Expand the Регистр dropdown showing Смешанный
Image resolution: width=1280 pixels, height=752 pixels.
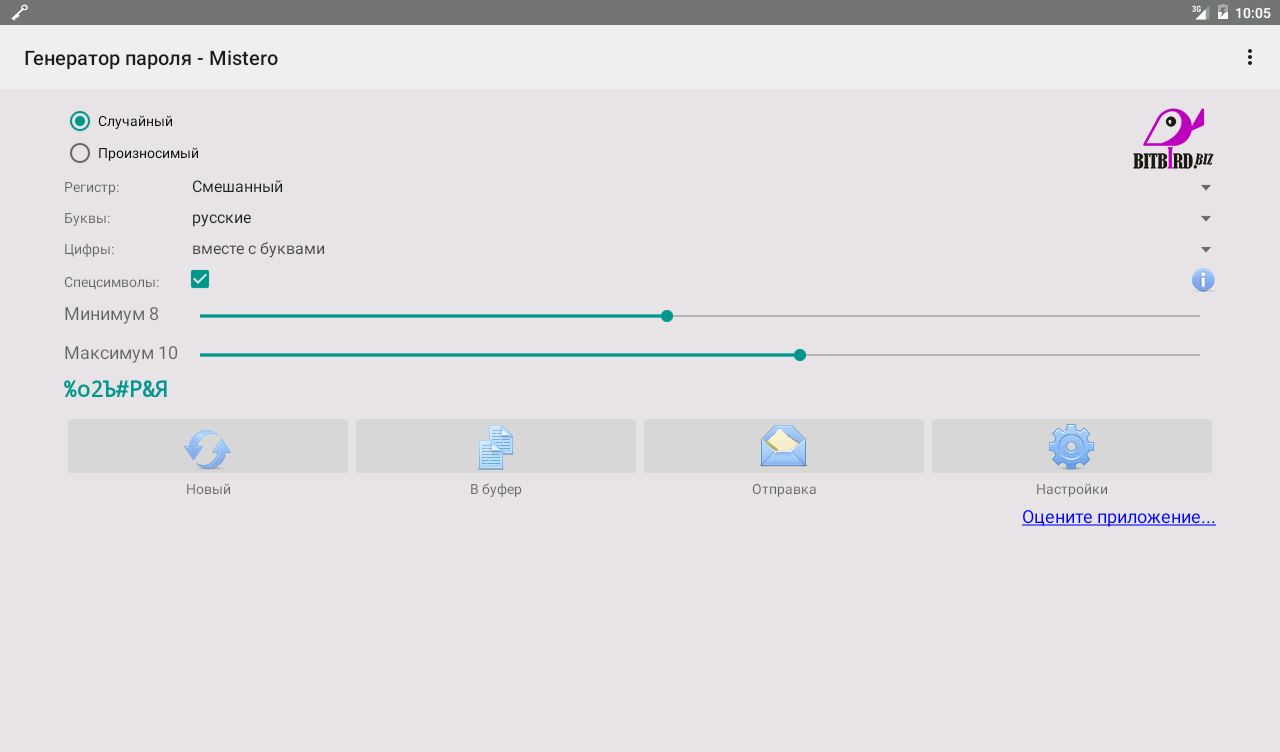click(x=702, y=187)
